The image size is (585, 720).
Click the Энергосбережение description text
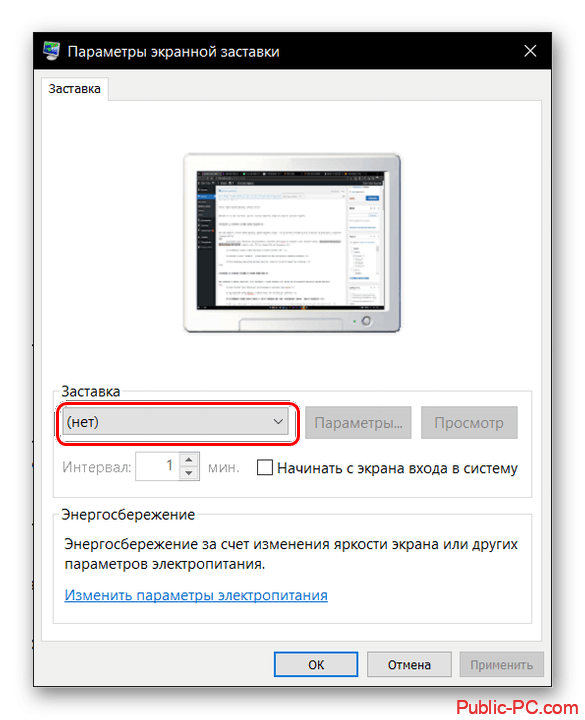[291, 554]
